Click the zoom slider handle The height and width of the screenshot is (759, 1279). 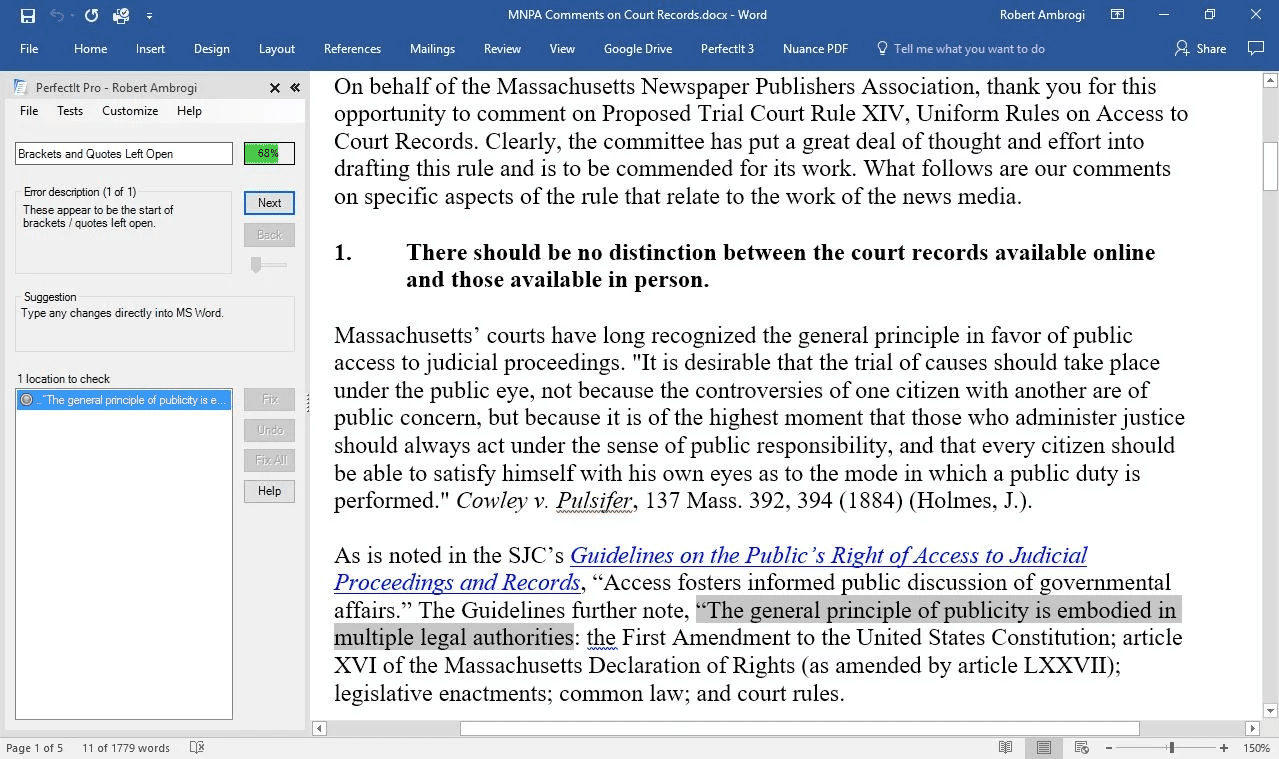click(x=1171, y=748)
